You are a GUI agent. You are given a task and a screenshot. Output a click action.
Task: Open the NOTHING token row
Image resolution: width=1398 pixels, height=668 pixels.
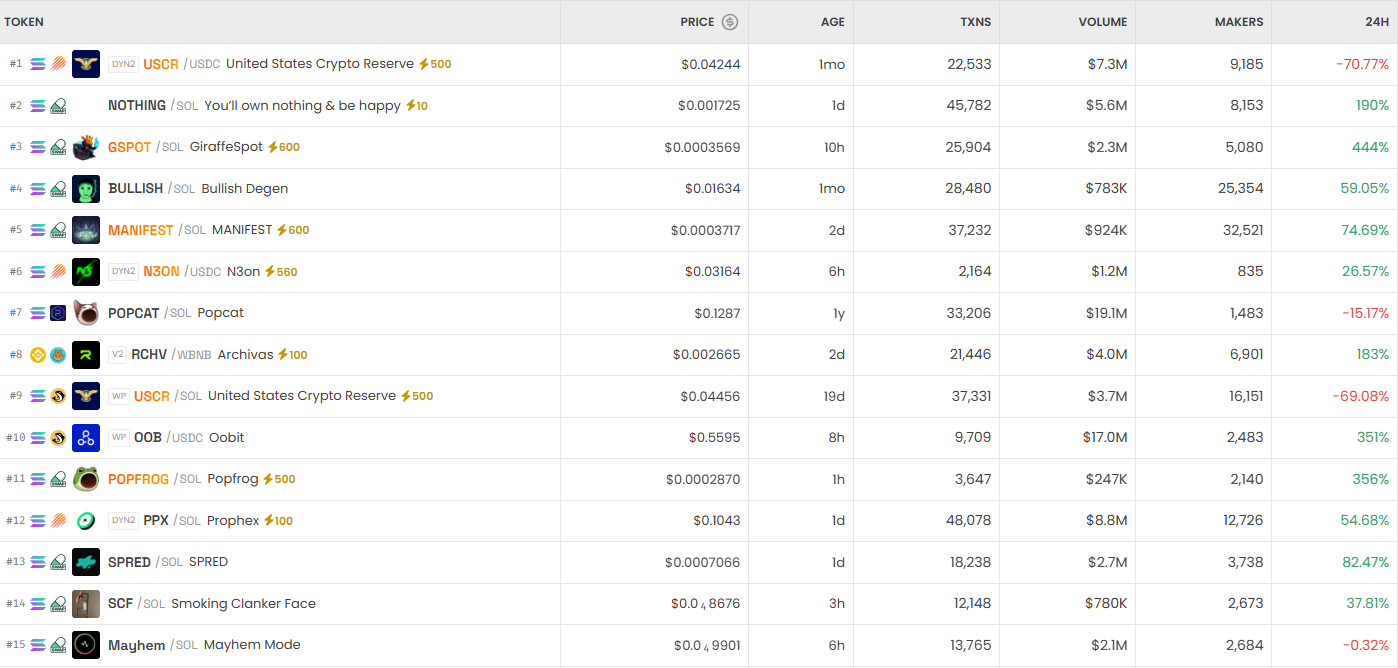[137, 105]
